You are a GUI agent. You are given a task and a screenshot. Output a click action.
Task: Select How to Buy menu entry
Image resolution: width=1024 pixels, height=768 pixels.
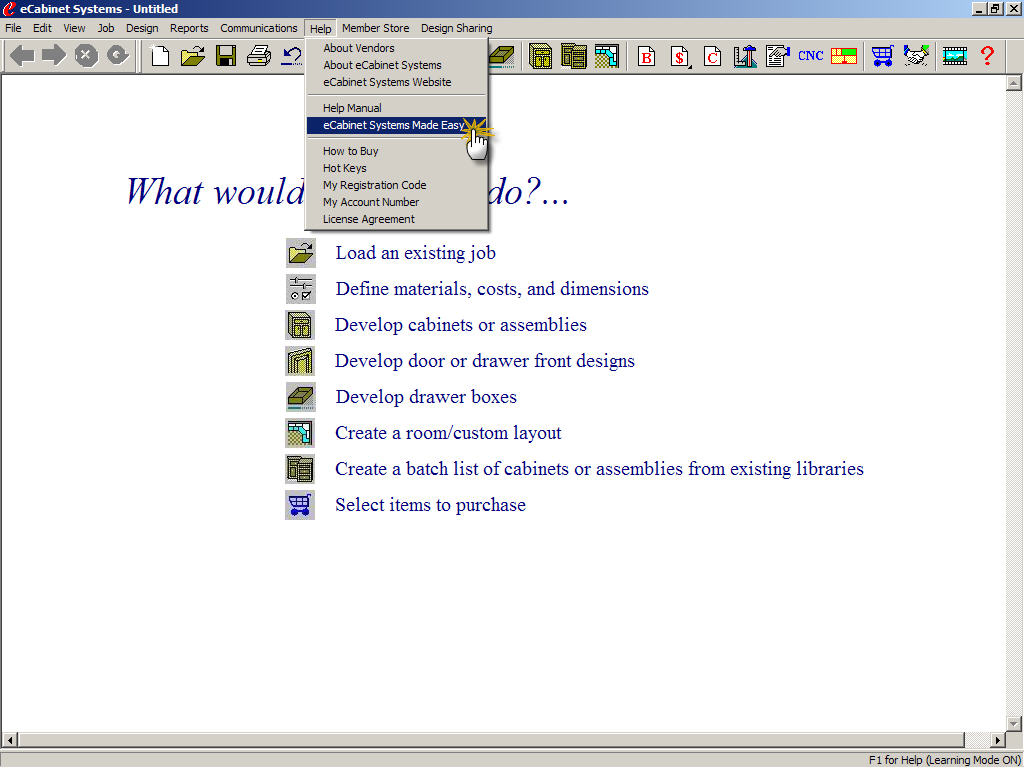click(x=396, y=151)
